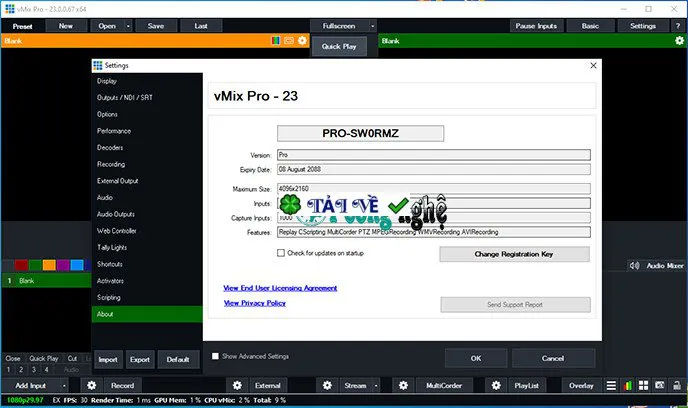Close the Settings dialog with X
The image size is (688, 408).
click(x=593, y=65)
